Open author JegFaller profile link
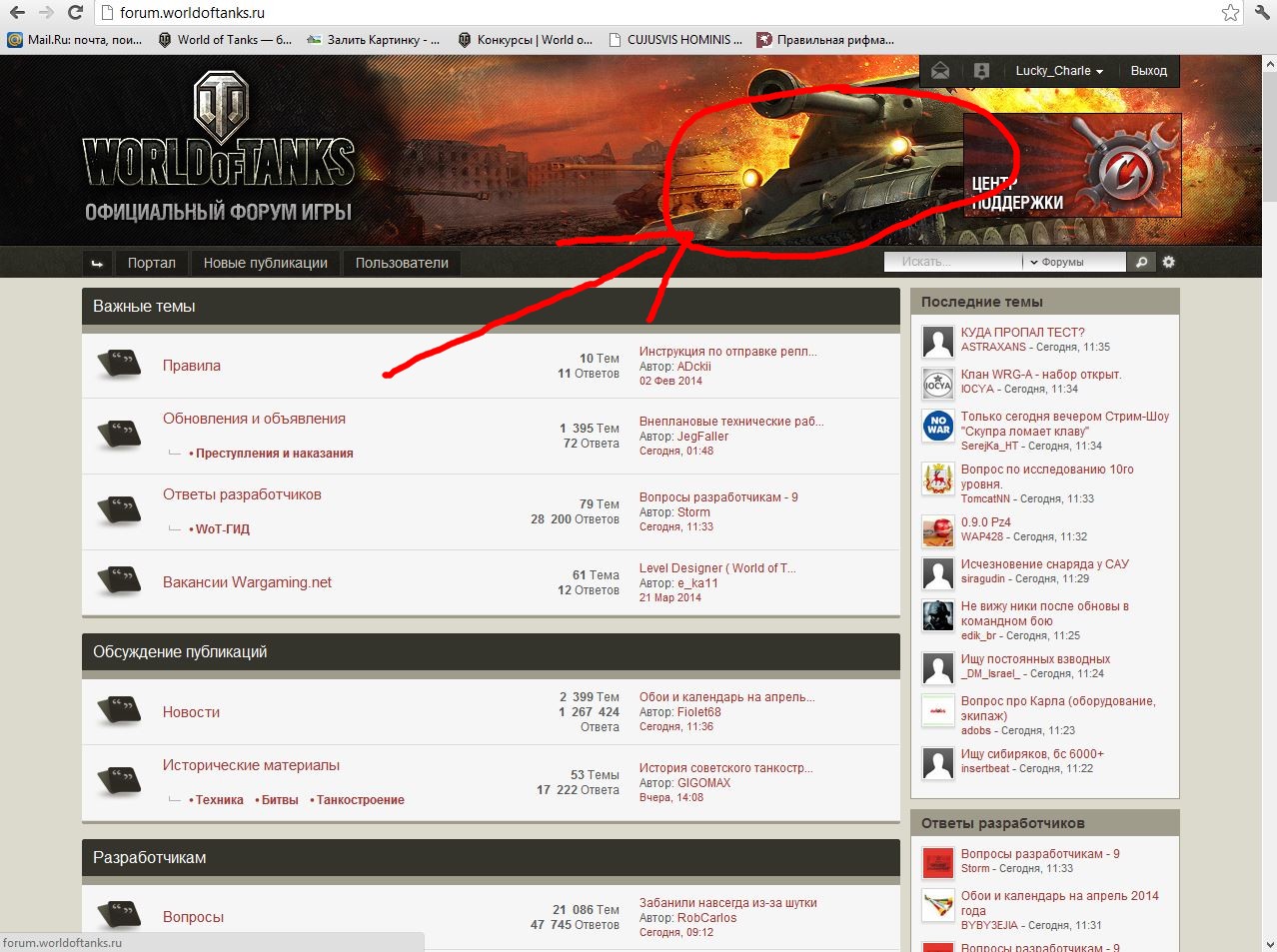 click(x=702, y=437)
